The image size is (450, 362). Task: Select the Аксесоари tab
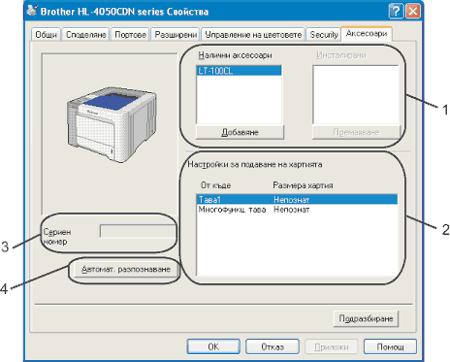point(366,33)
